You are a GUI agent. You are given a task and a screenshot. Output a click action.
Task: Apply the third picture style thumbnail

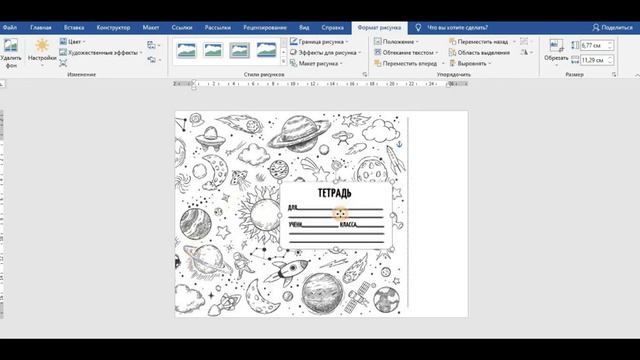[x=240, y=50]
